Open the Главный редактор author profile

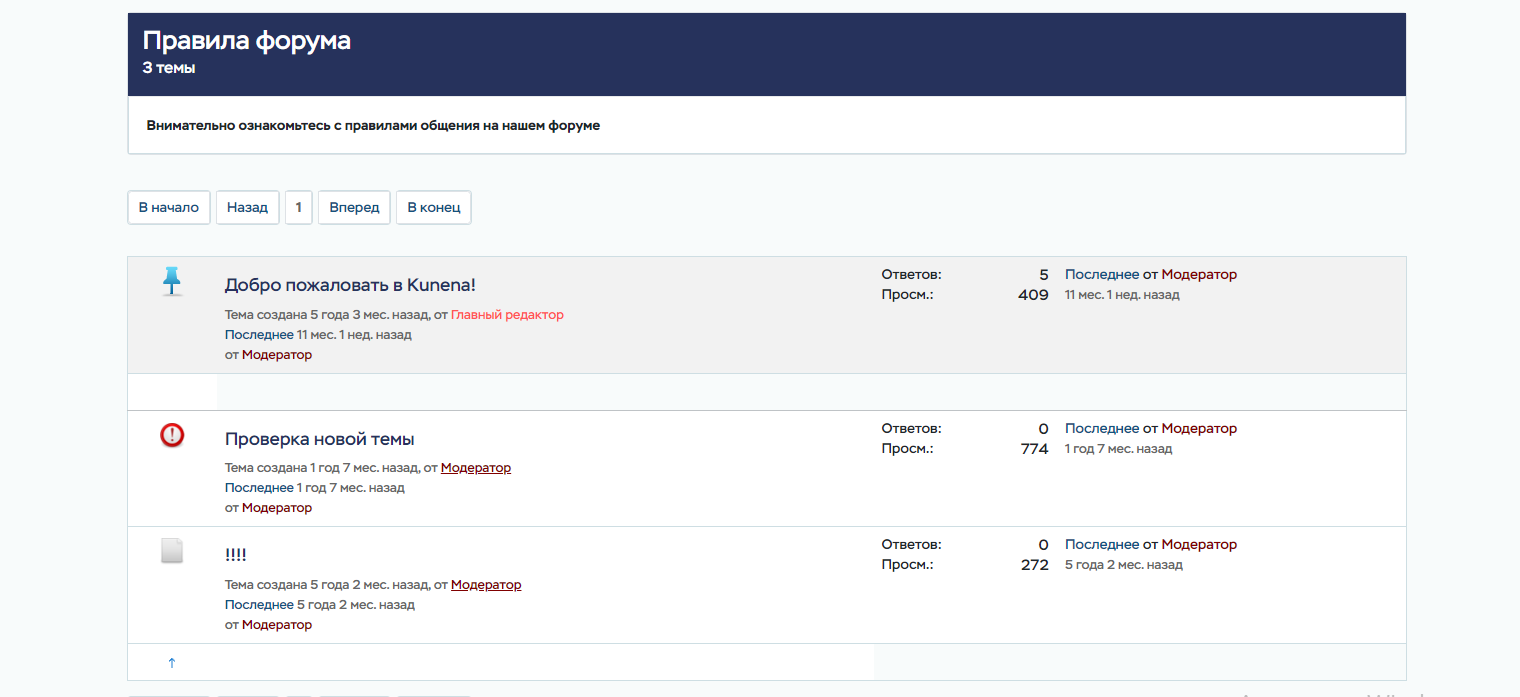507,315
